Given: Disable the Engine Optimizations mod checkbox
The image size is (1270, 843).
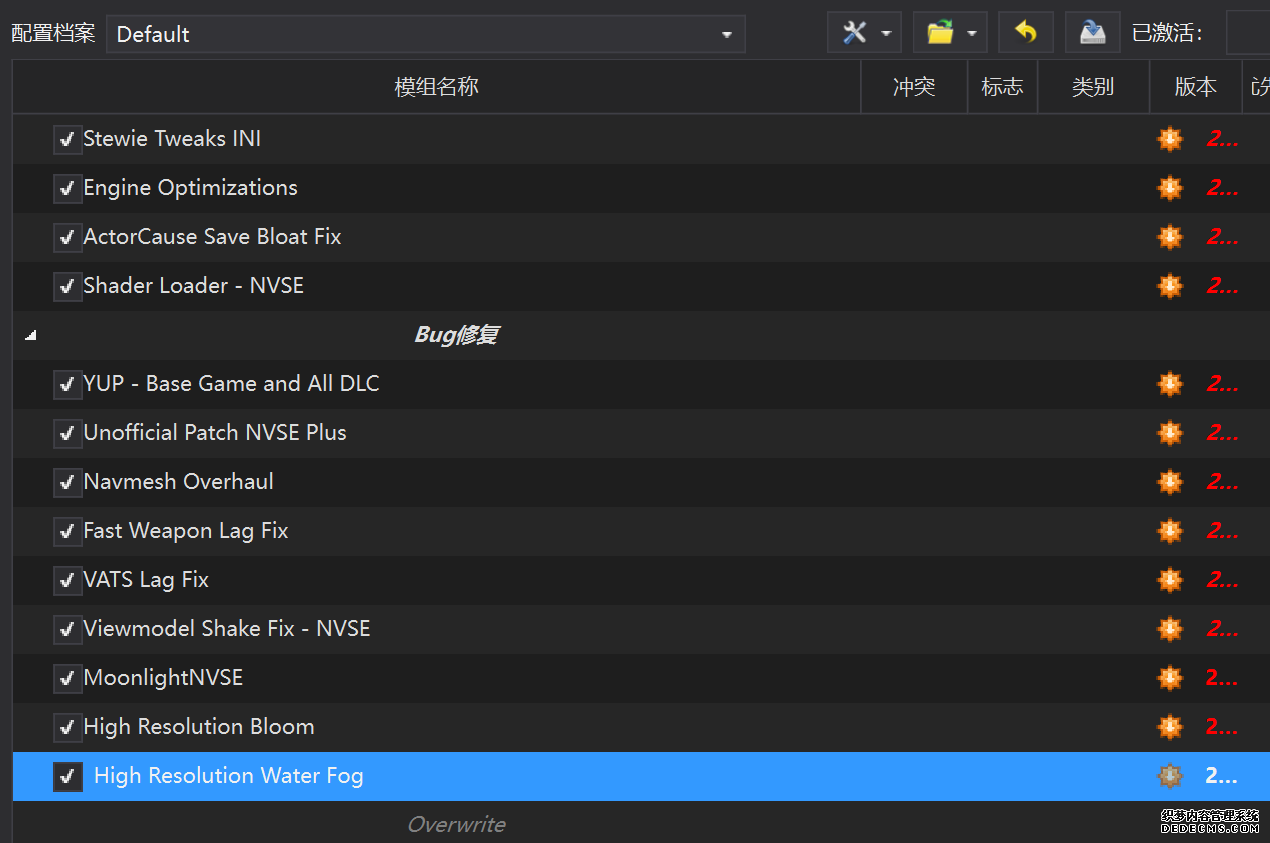Looking at the screenshot, I should pyautogui.click(x=67, y=188).
